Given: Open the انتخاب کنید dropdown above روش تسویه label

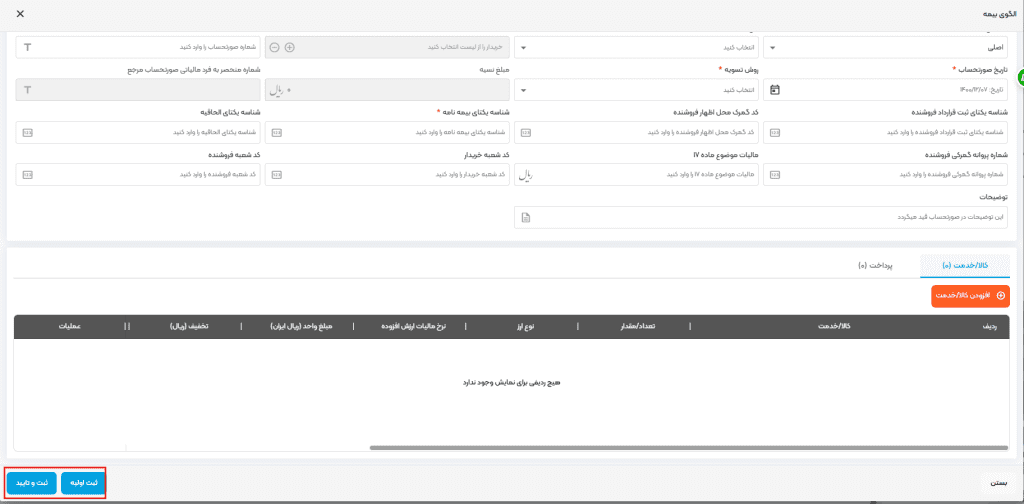Looking at the screenshot, I should tap(636, 47).
